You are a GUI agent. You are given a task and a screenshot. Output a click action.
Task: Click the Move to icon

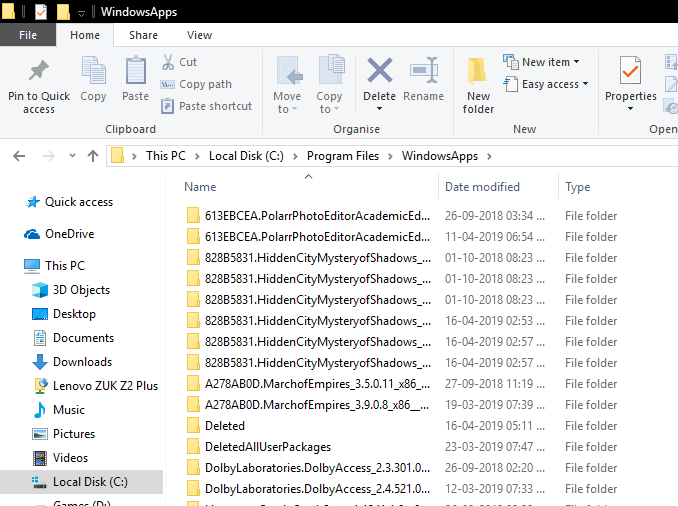coord(289,70)
